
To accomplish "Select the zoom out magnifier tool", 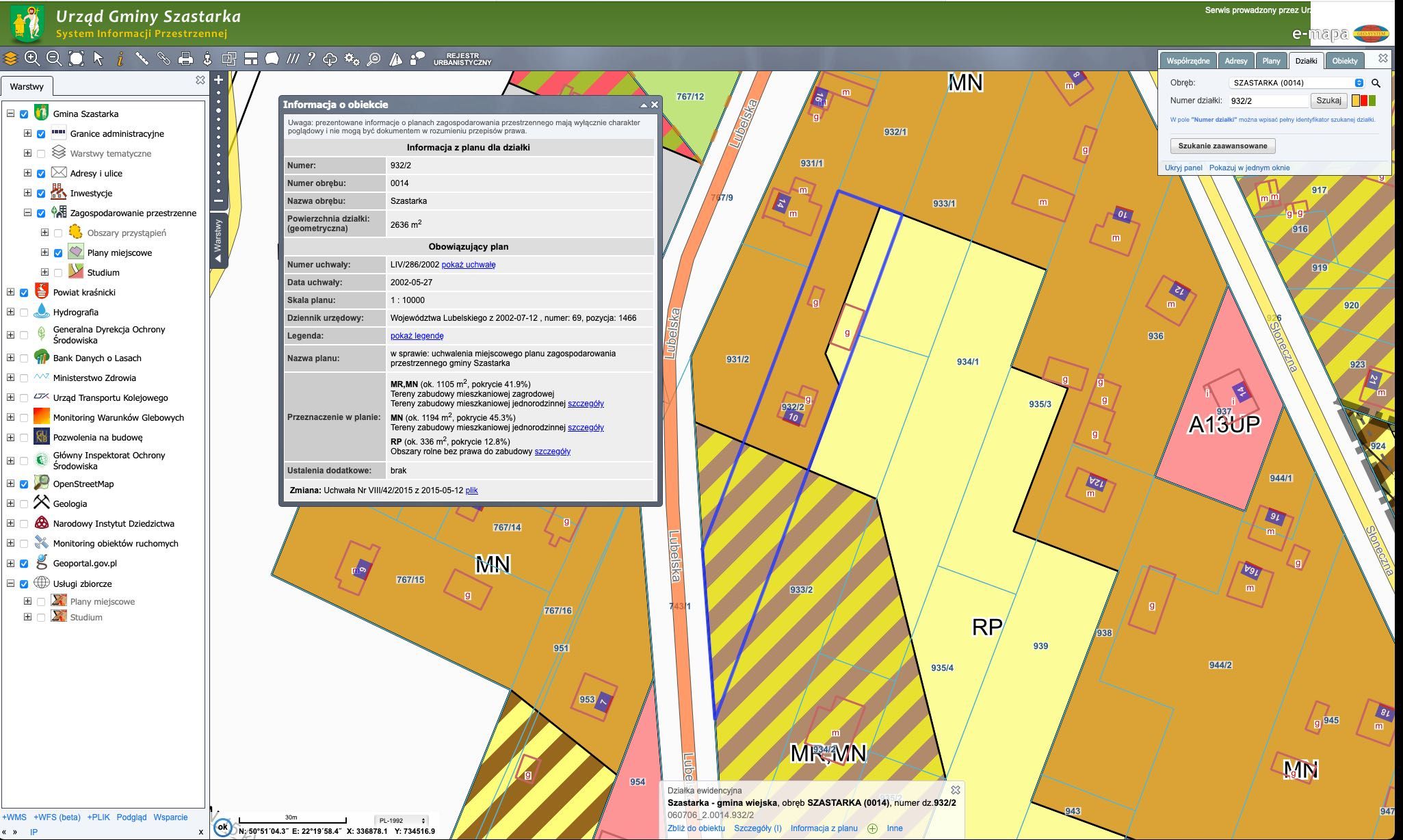I will click(54, 59).
